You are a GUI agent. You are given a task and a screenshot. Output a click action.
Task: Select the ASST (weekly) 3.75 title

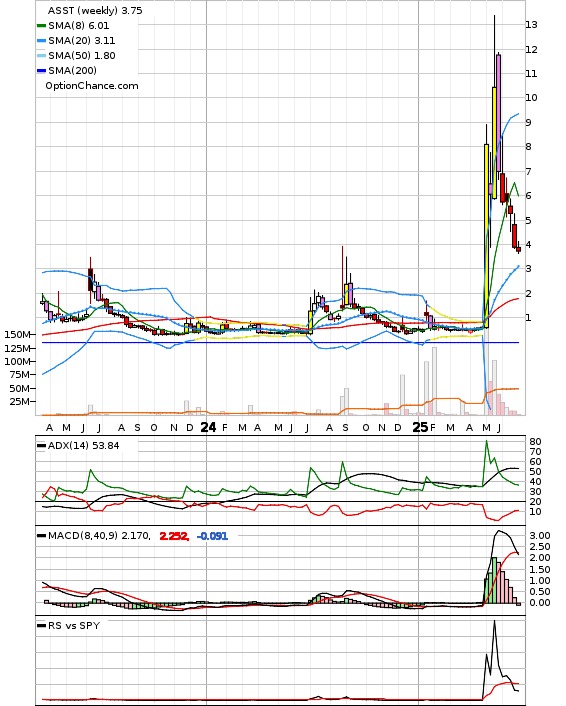click(x=95, y=10)
